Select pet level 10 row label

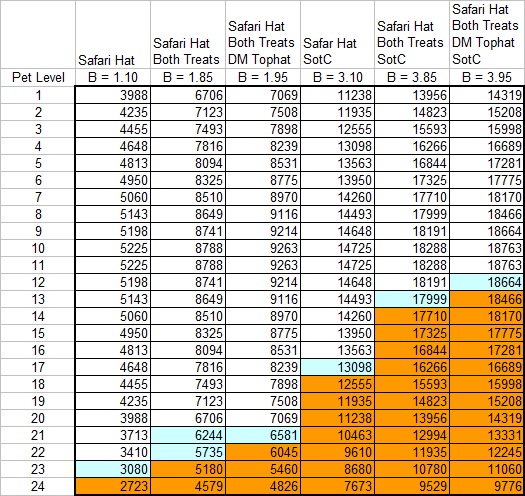click(x=38, y=248)
